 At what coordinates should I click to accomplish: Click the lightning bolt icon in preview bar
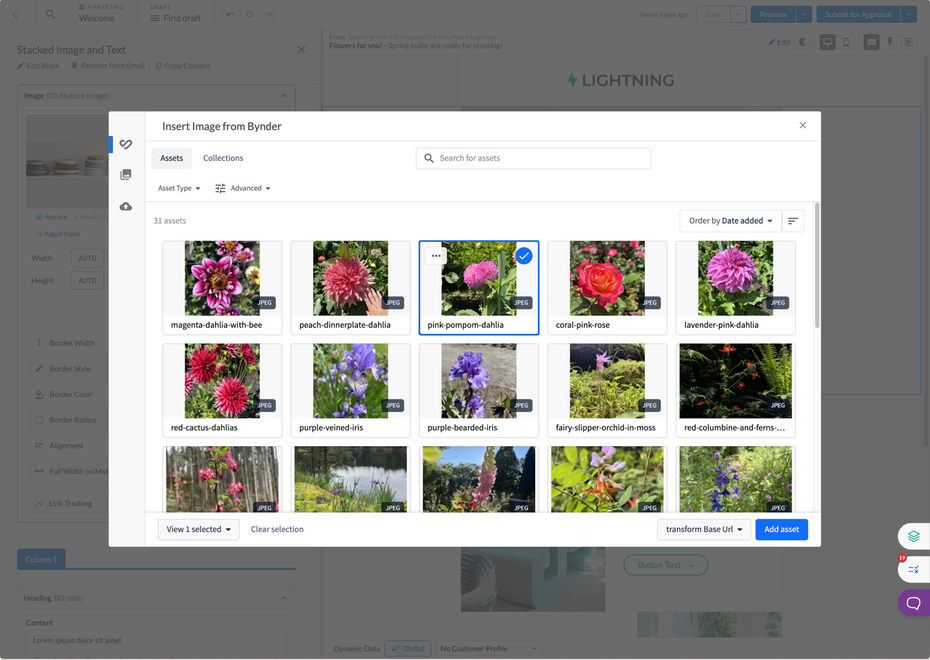pyautogui.click(x=890, y=42)
